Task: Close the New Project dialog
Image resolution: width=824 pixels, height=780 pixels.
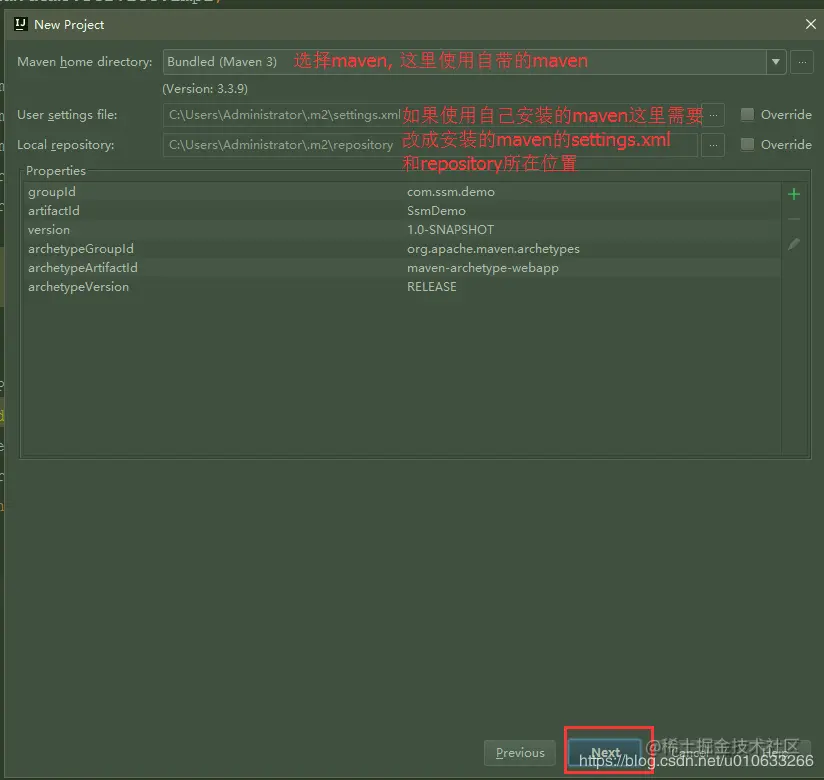Action: click(810, 24)
